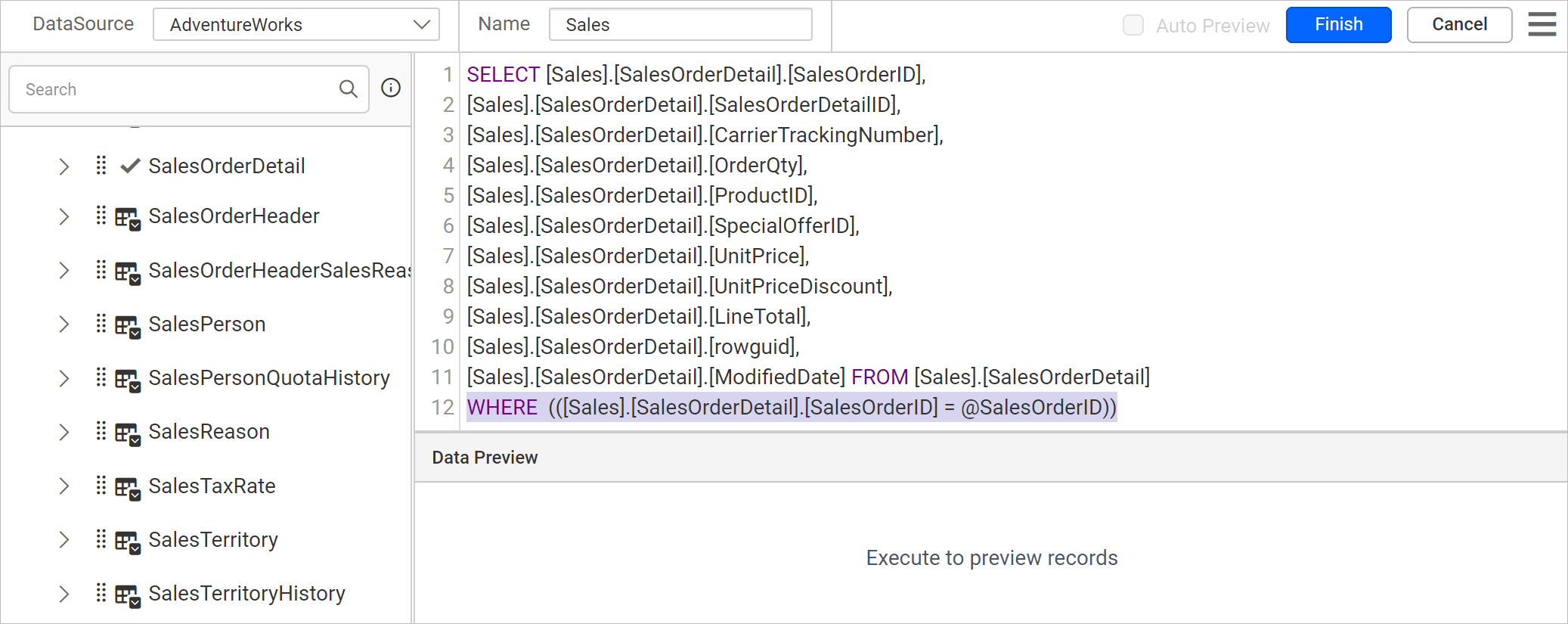Click the search icon in the table panel
The height and width of the screenshot is (624, 1568).
[x=349, y=88]
